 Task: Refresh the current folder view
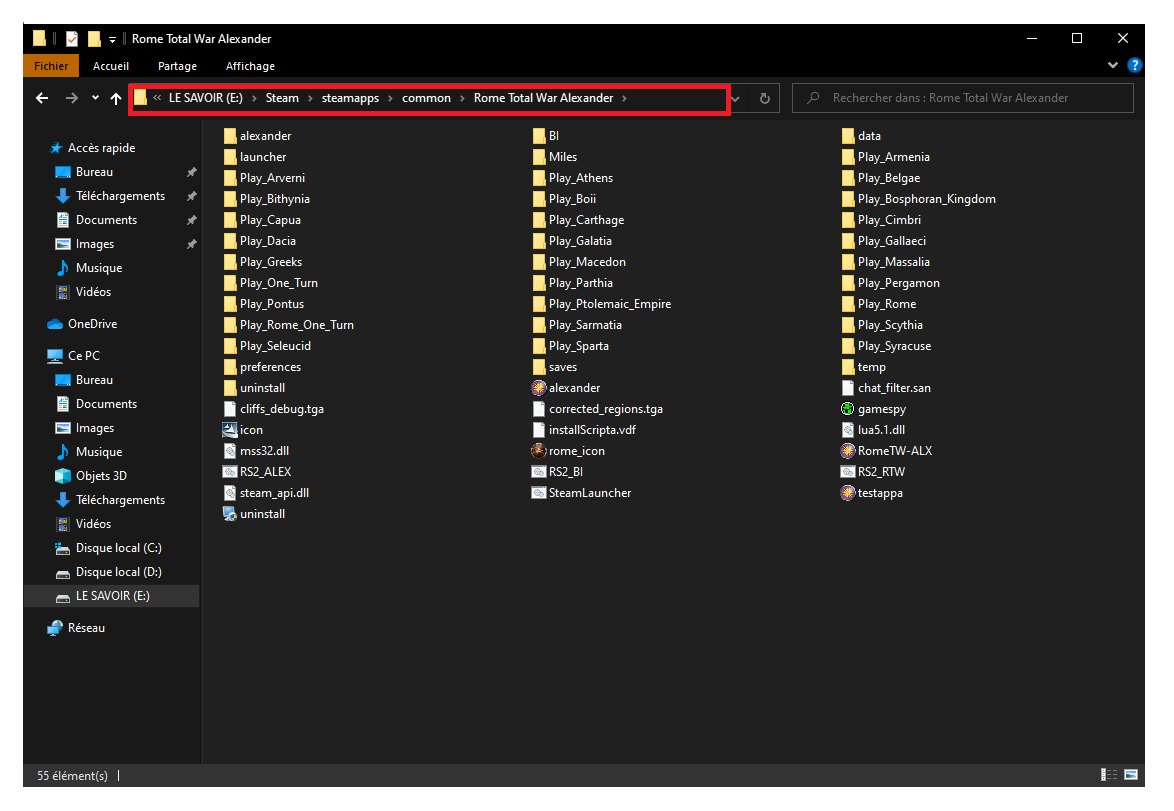pyautogui.click(x=764, y=98)
